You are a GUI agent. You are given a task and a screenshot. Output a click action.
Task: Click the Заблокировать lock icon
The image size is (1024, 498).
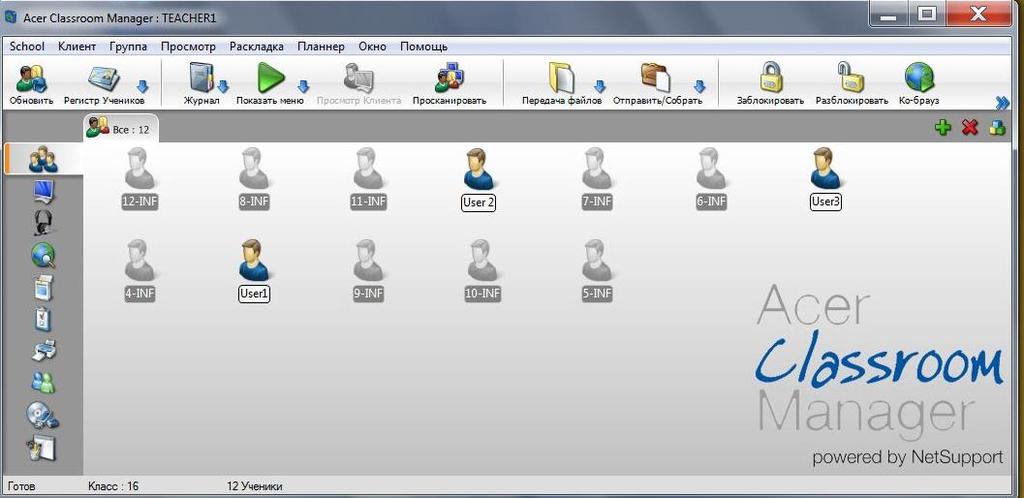point(771,78)
